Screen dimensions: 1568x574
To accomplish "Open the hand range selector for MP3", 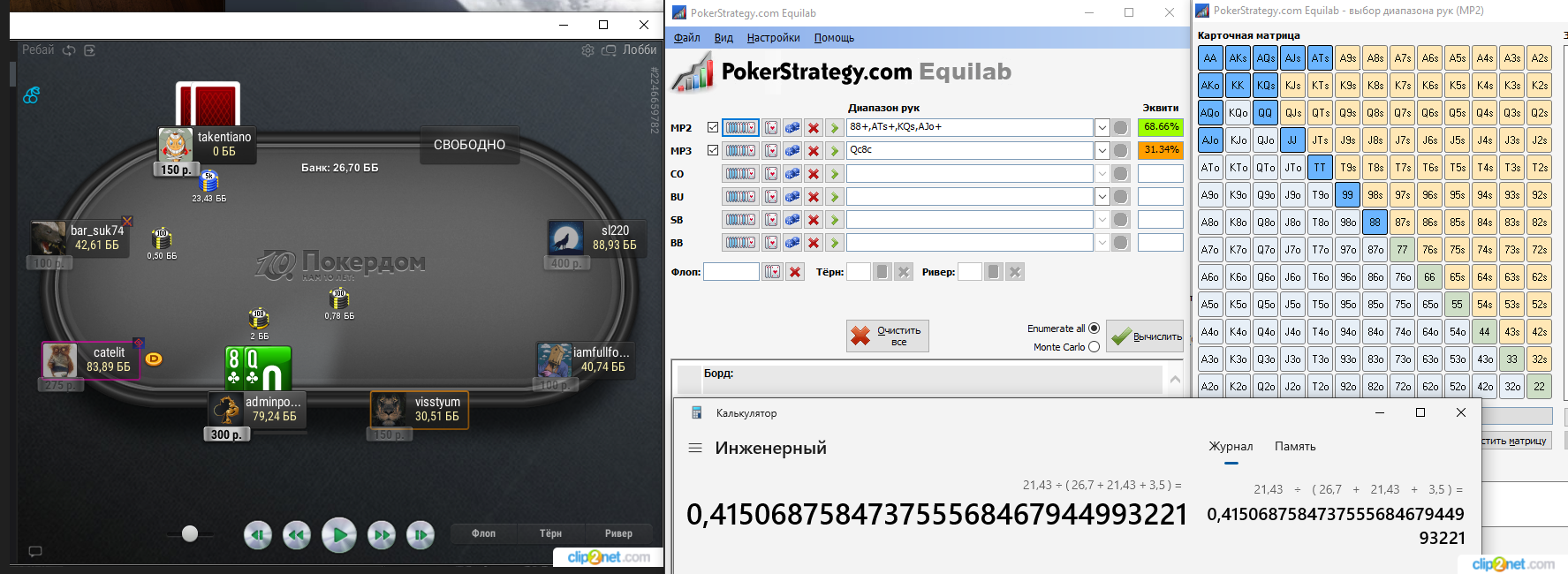I will click(740, 151).
